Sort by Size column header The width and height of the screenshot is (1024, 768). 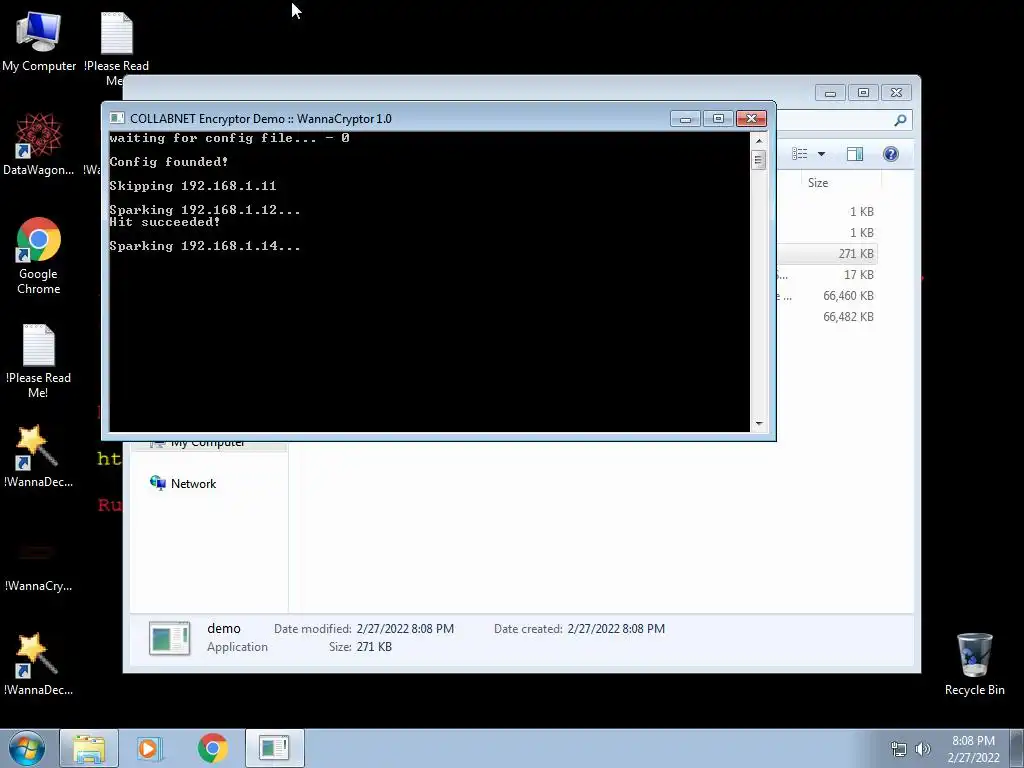coord(818,183)
